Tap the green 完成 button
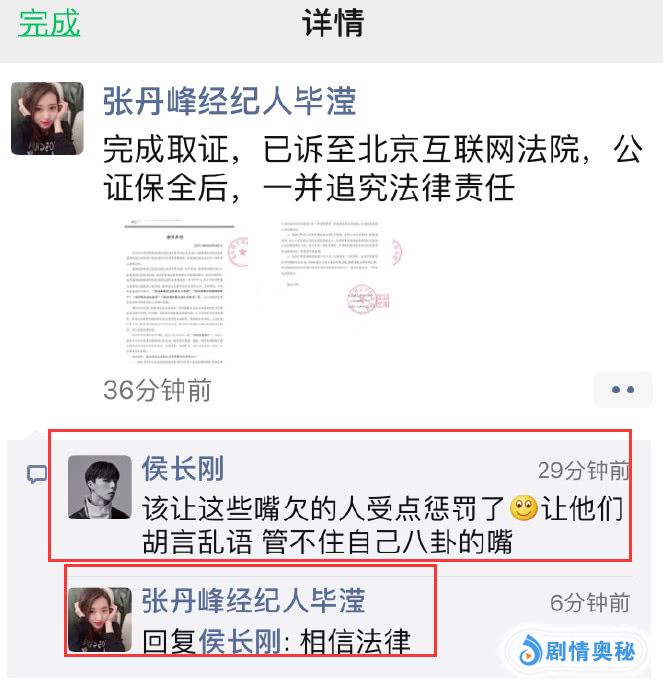The height and width of the screenshot is (681, 663). pyautogui.click(x=49, y=23)
